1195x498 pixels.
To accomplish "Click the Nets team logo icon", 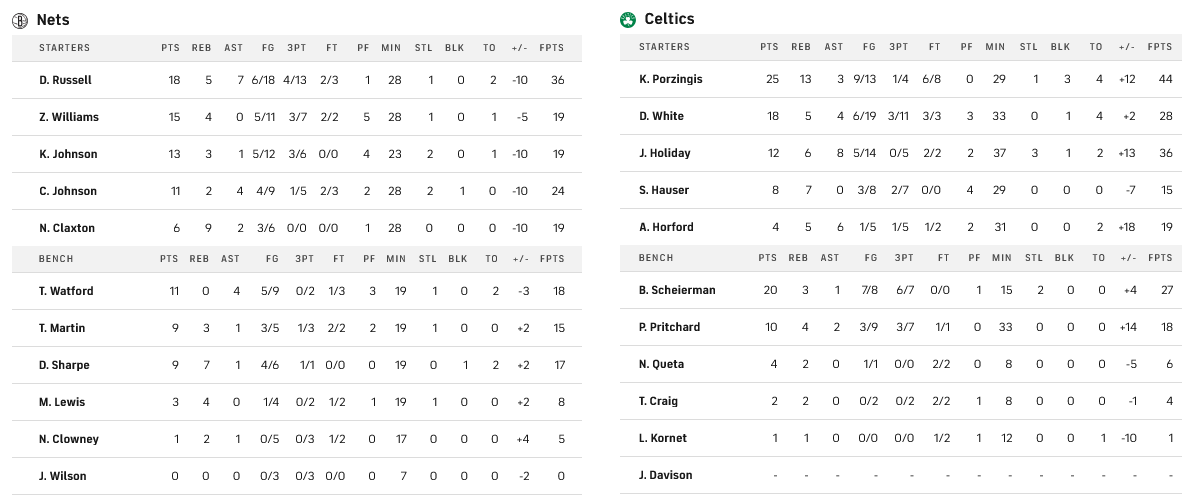I will [x=20, y=20].
